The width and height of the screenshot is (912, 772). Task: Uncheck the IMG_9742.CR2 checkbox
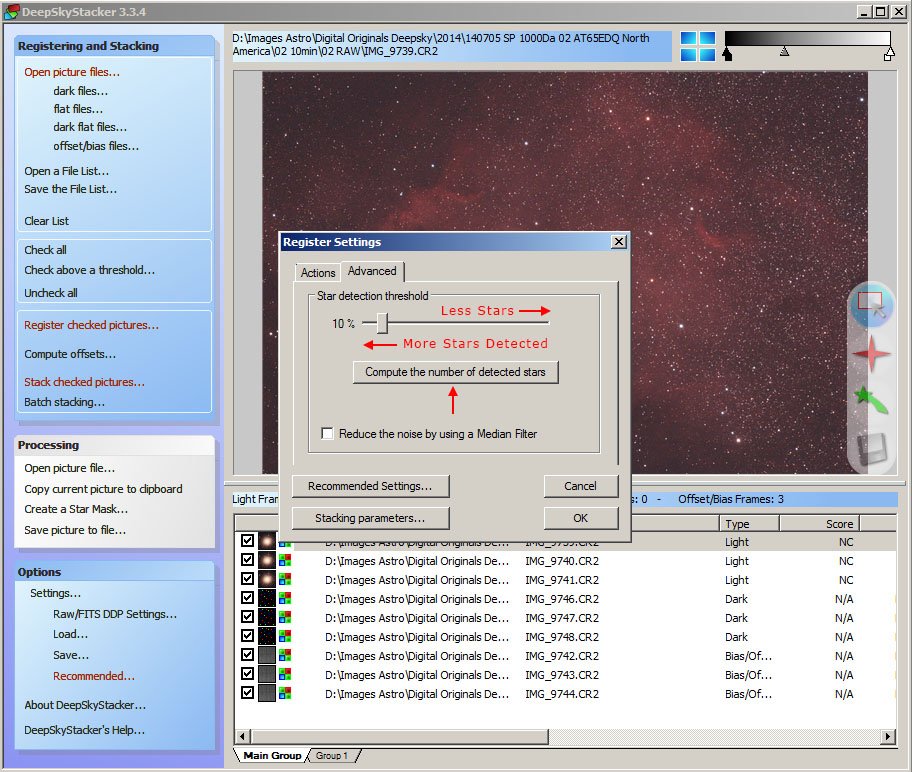pyautogui.click(x=248, y=654)
